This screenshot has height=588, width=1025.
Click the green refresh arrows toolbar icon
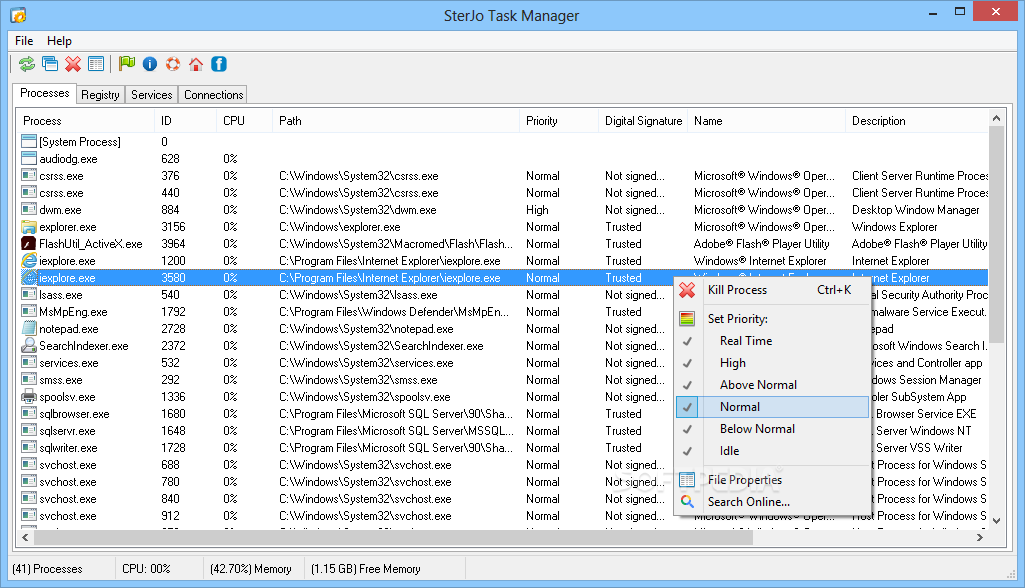tap(27, 63)
